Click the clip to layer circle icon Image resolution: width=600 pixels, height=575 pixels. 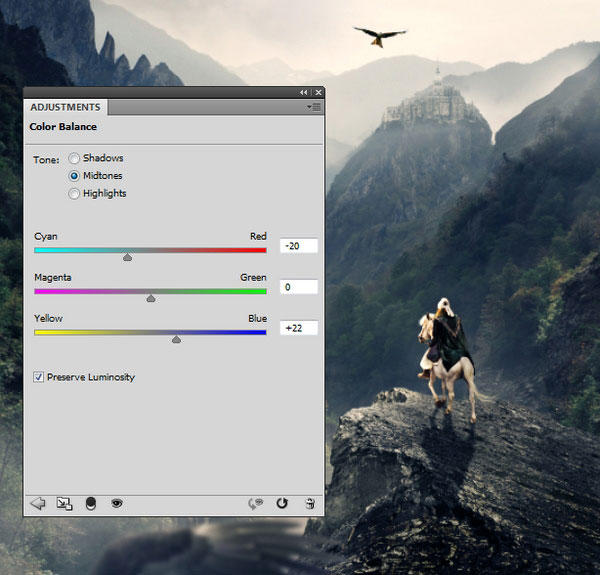pyautogui.click(x=91, y=503)
